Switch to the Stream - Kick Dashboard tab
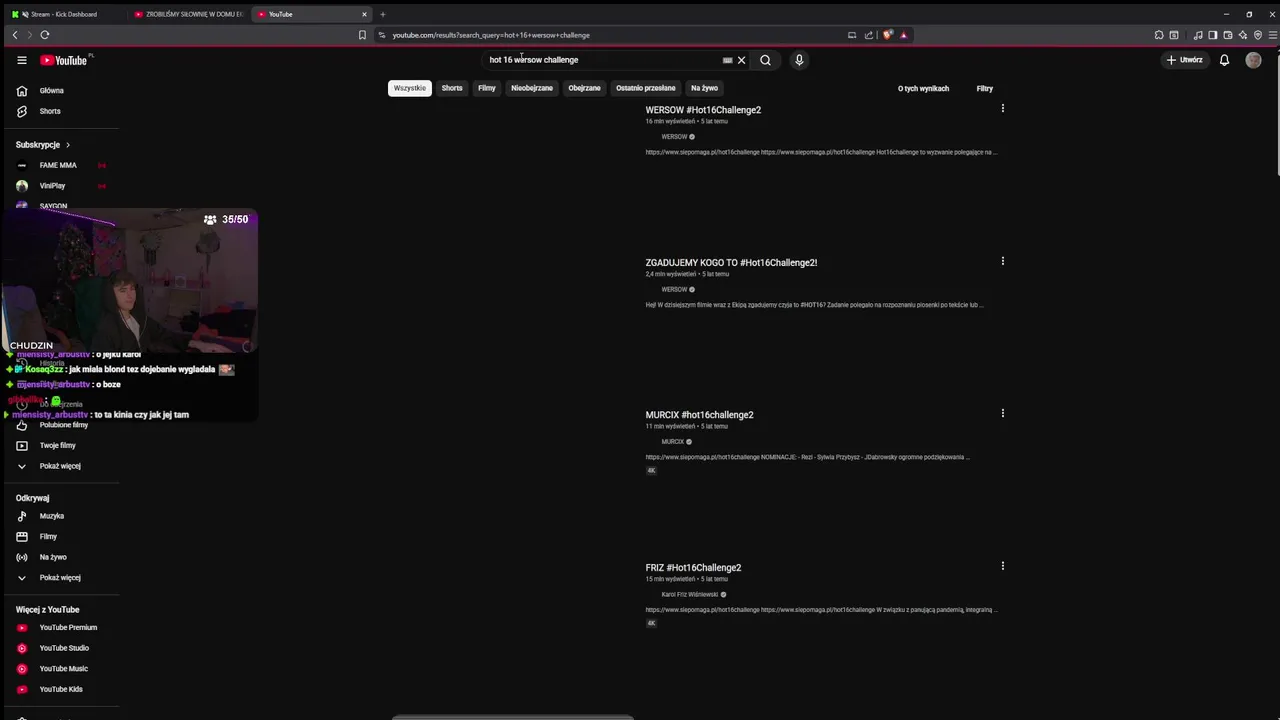 pos(63,14)
